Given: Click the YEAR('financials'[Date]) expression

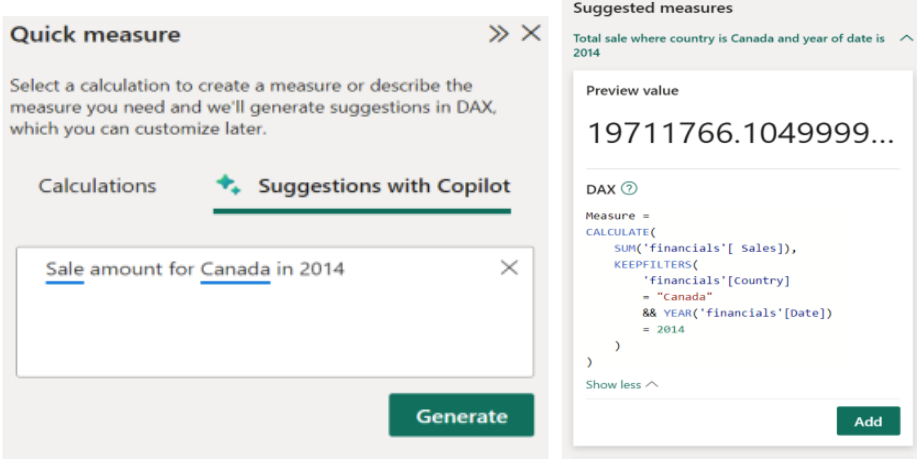Looking at the screenshot, I should pyautogui.click(x=747, y=313).
